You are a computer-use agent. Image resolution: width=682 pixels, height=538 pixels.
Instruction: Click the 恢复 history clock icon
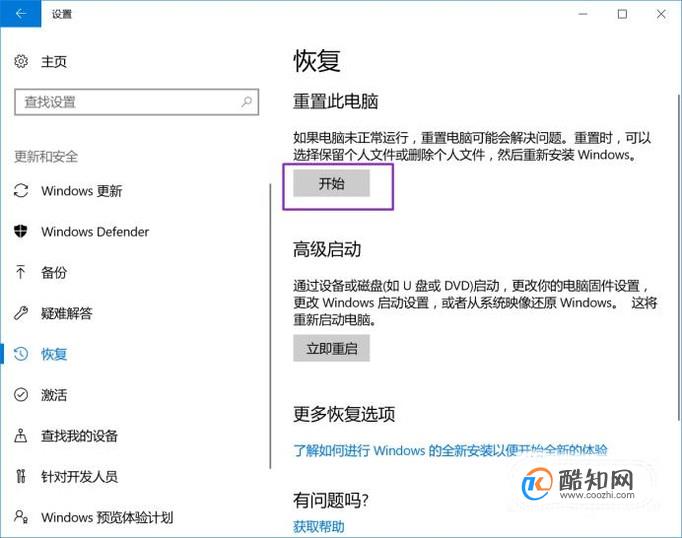(21, 354)
